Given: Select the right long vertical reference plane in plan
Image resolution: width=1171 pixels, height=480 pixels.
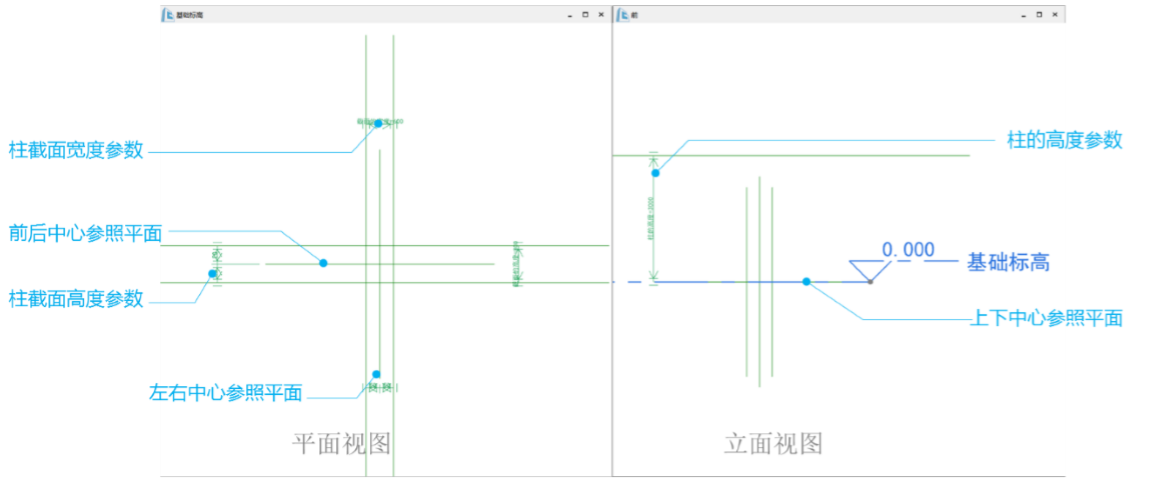Looking at the screenshot, I should [394, 255].
